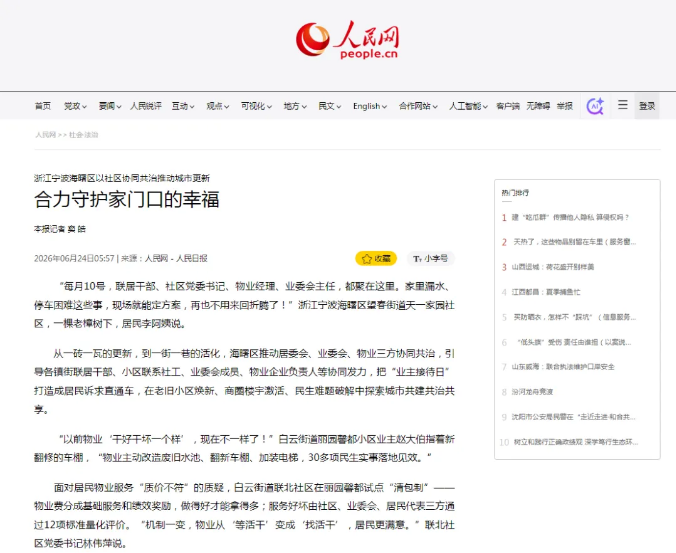Open 无障碍 accessibility link
This screenshot has height=553, width=676.
click(538, 106)
